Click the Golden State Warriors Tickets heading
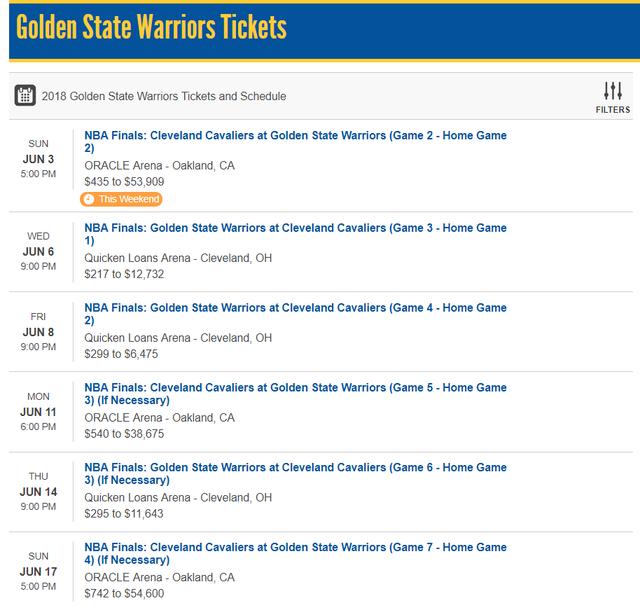Screen dimensions: 640x610 [151, 27]
